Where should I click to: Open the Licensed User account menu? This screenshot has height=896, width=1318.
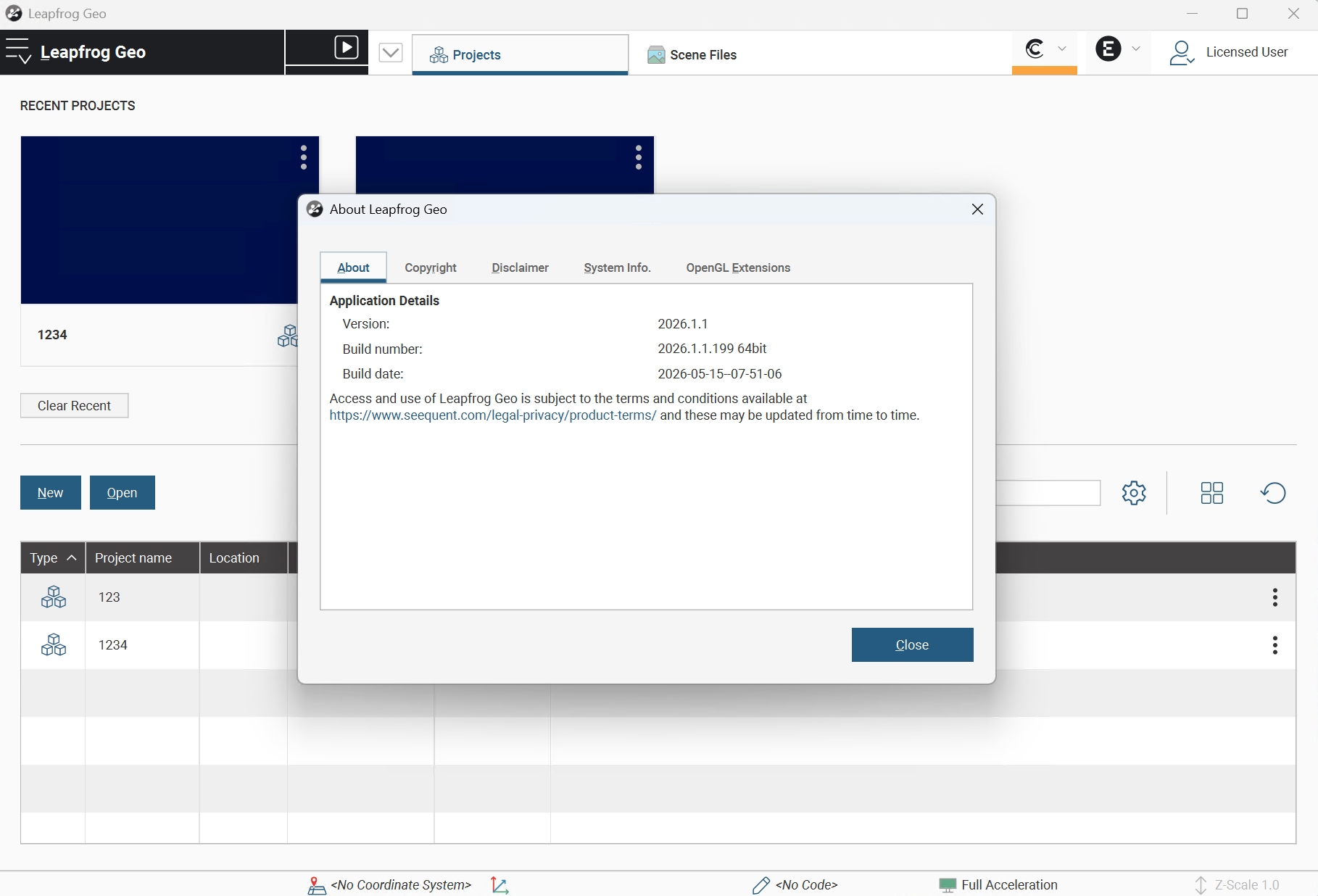pyautogui.click(x=1229, y=52)
